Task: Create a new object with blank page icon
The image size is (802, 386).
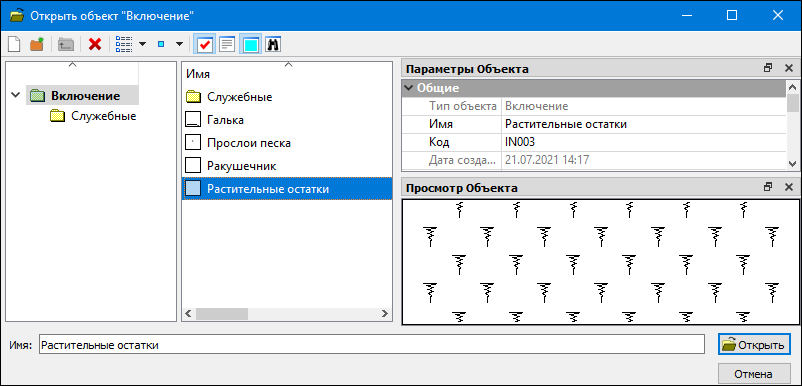Action: (x=14, y=44)
